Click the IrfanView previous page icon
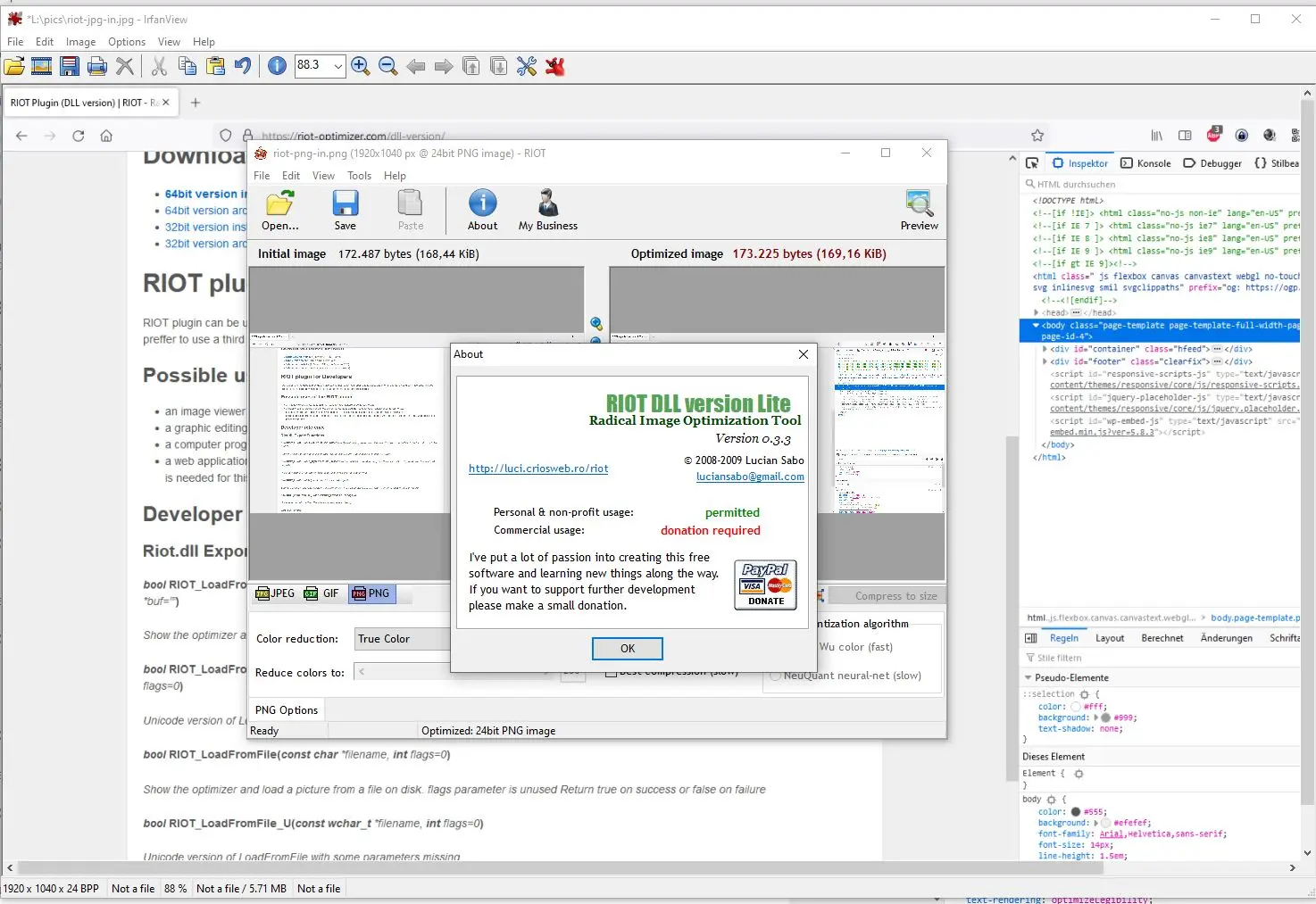Image resolution: width=1316 pixels, height=904 pixels. pyautogui.click(x=471, y=66)
